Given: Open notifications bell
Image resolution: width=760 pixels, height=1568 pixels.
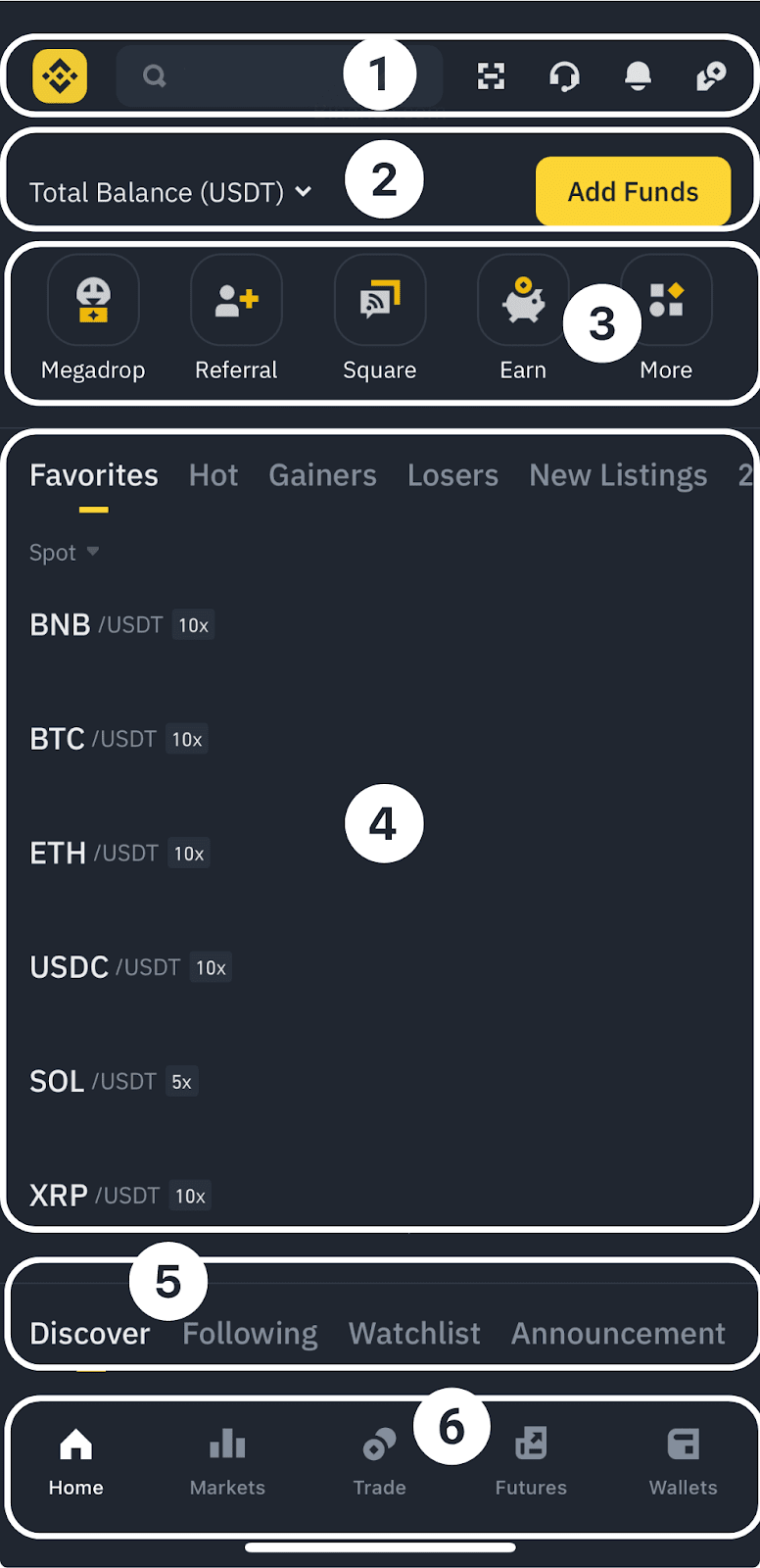Looking at the screenshot, I should [x=638, y=75].
